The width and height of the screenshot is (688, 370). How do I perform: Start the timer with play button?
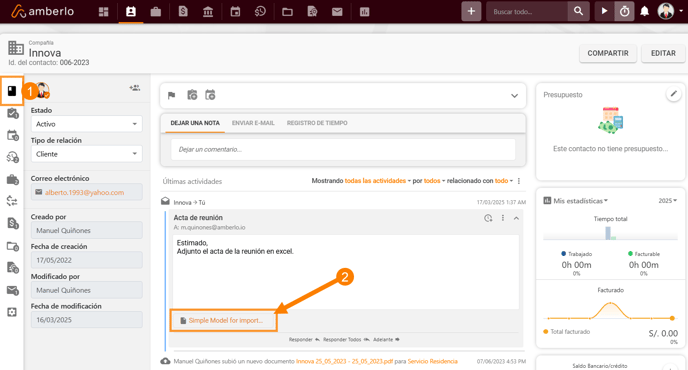(604, 11)
